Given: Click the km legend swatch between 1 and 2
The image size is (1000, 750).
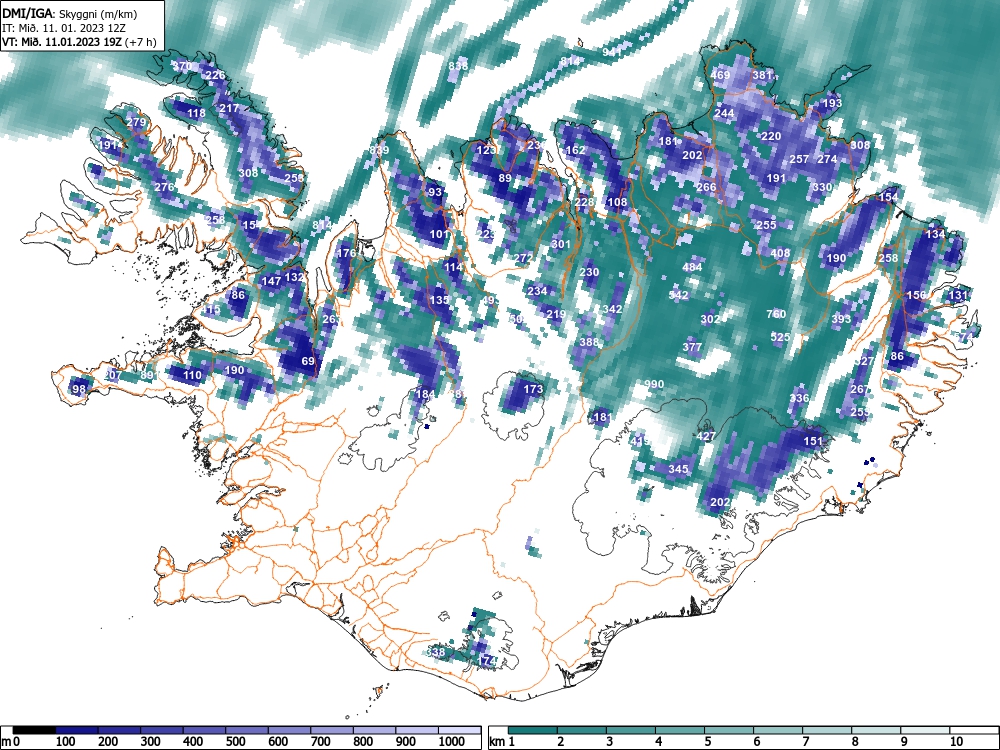Looking at the screenshot, I should click(533, 730).
